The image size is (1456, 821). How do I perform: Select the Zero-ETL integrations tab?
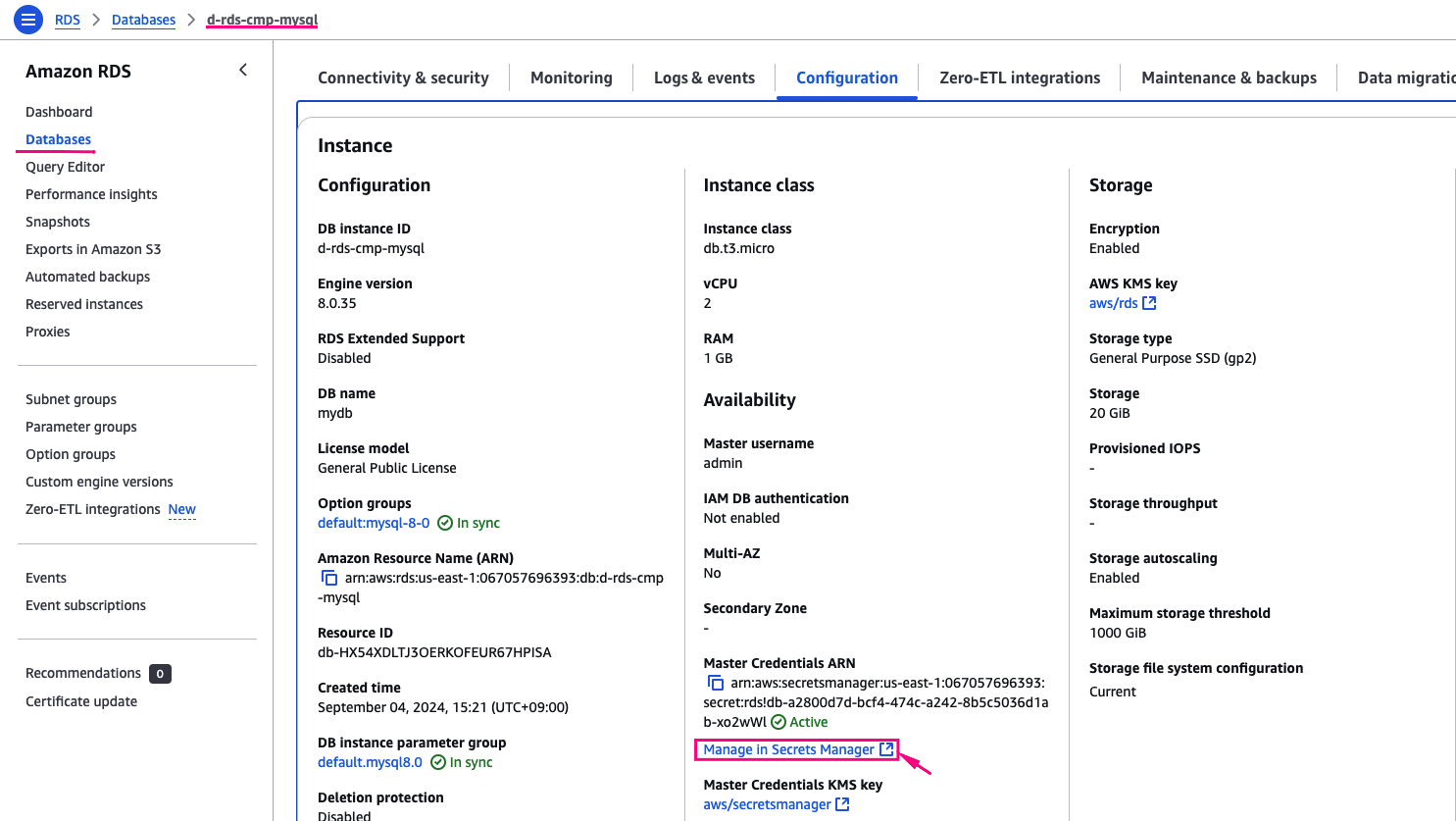pyautogui.click(x=1020, y=77)
